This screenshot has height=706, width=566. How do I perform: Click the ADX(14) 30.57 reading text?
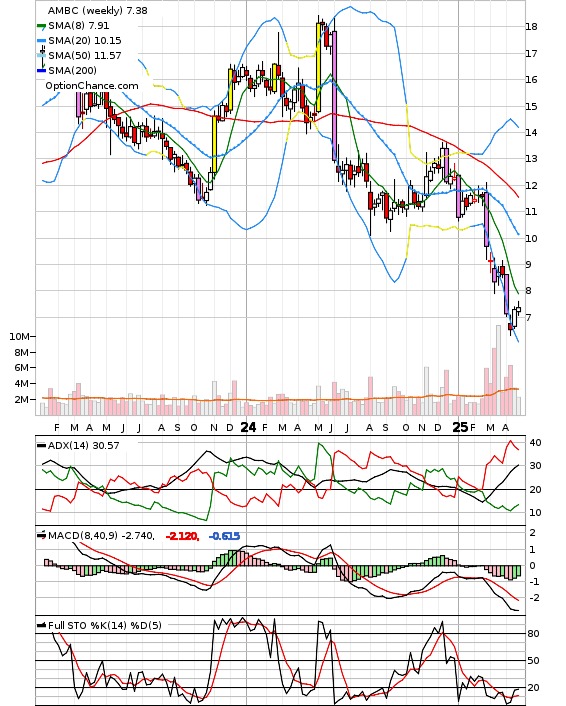coord(83,446)
